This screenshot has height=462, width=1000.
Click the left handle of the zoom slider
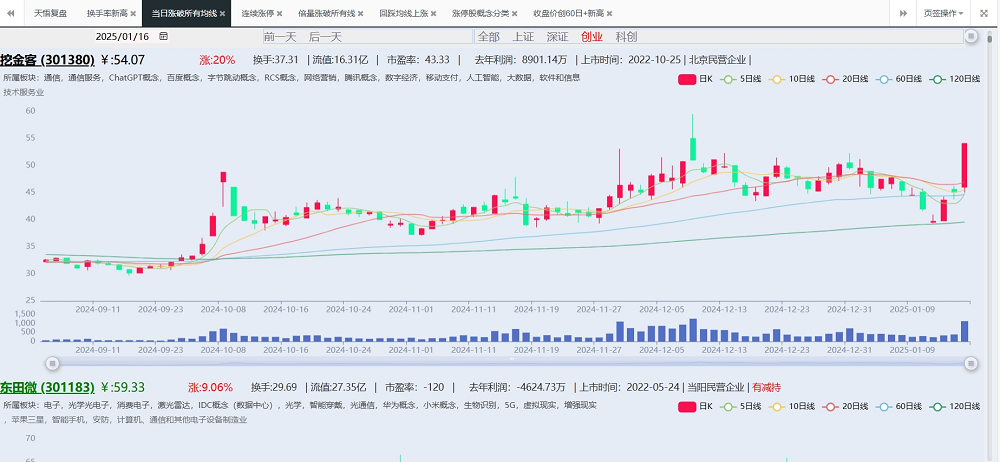(x=53, y=363)
